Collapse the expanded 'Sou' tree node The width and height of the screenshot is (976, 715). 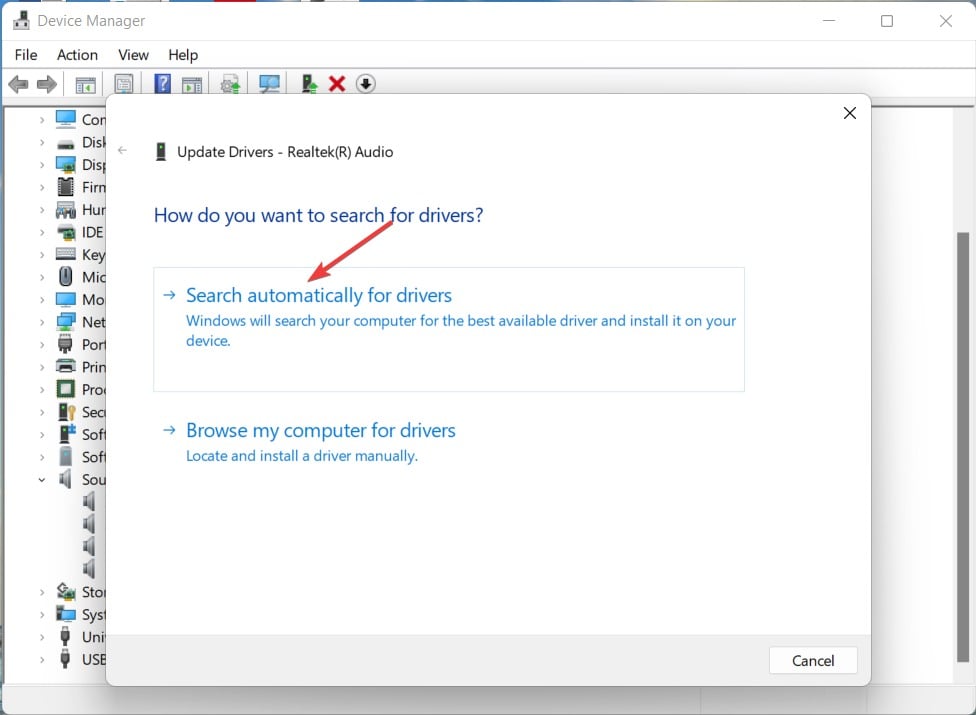42,480
